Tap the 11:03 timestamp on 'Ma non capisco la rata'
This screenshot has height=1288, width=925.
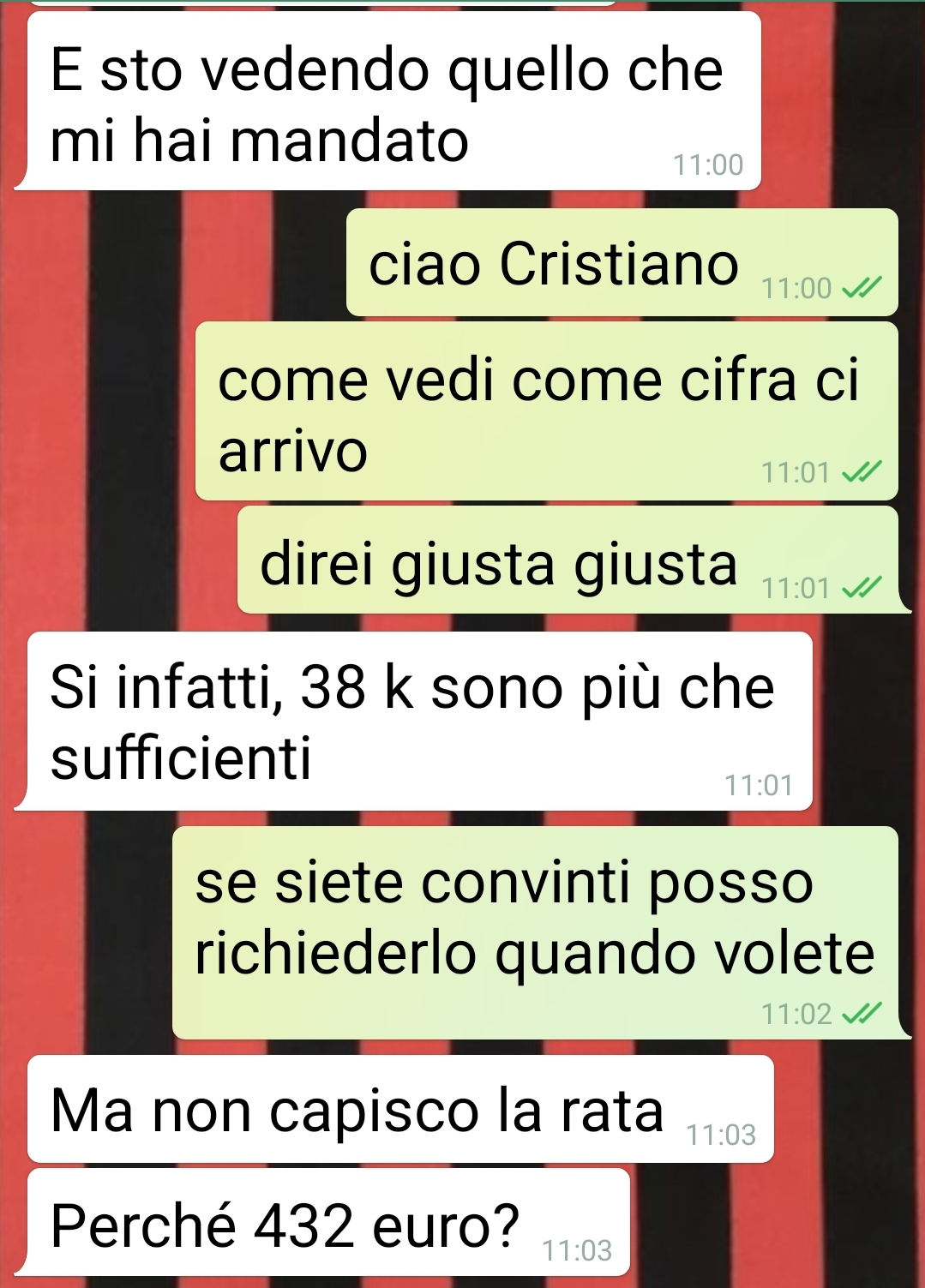pos(721,1135)
